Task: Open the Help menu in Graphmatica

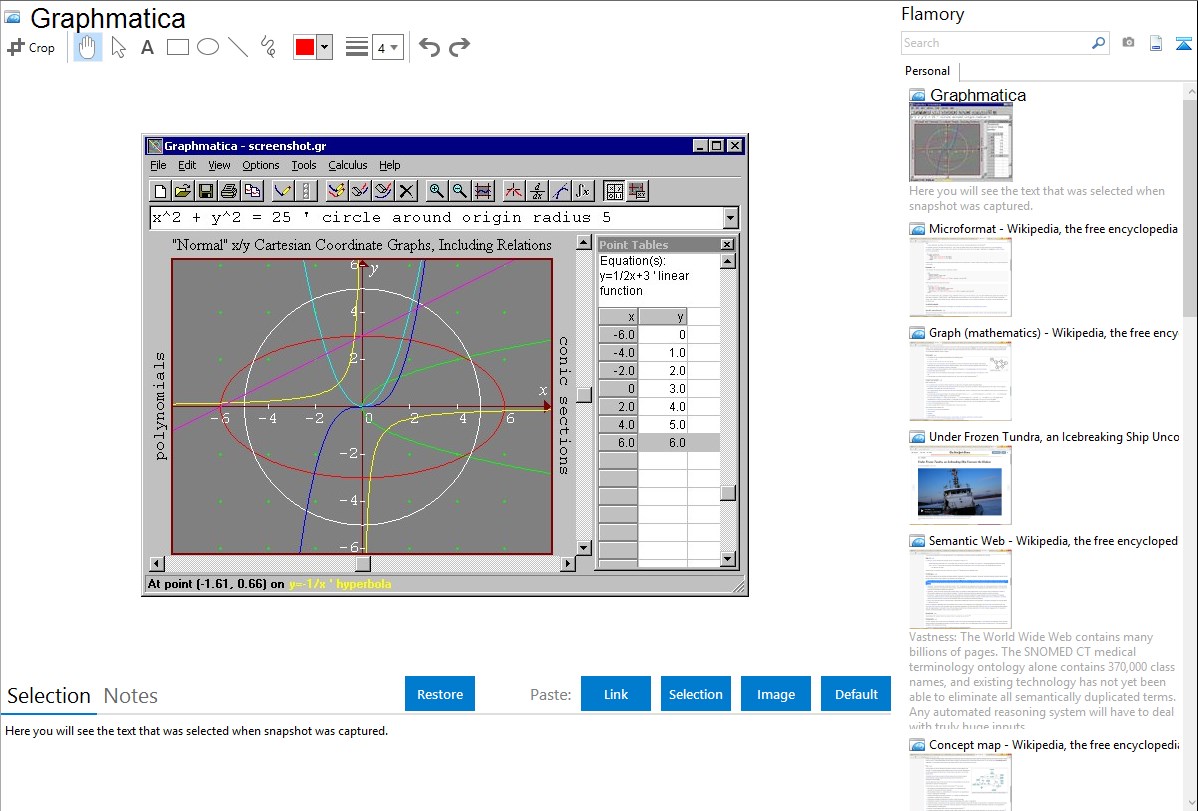Action: point(390,165)
